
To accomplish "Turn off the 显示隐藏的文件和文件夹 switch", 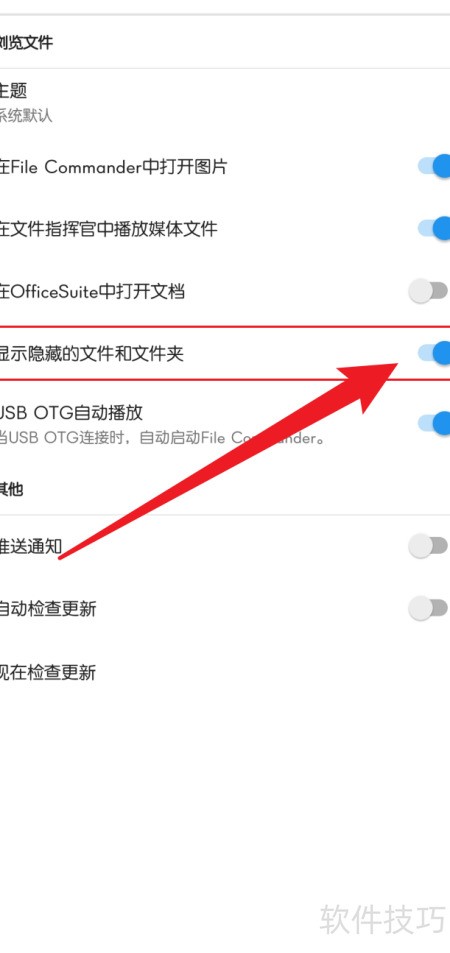I will 434,353.
